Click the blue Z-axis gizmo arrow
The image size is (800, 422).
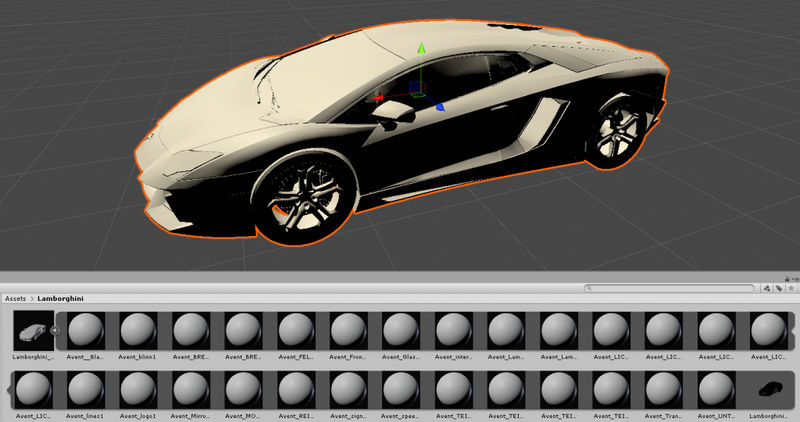point(440,107)
